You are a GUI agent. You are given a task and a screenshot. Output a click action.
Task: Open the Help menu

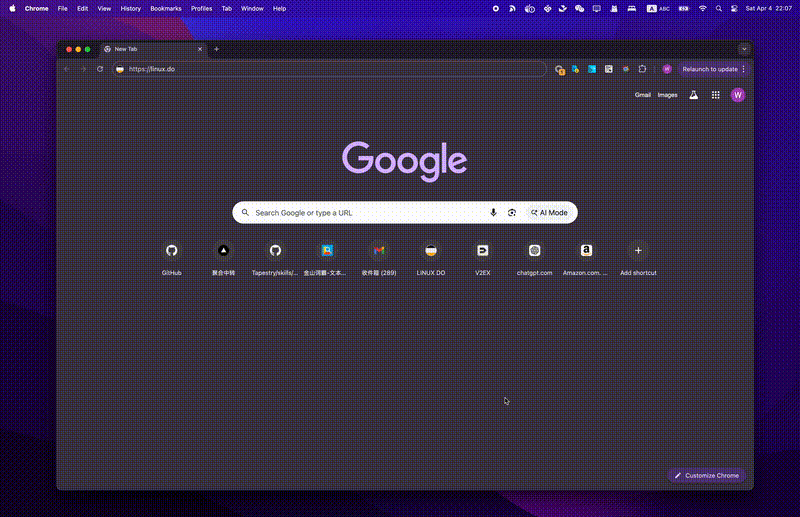pos(279,9)
